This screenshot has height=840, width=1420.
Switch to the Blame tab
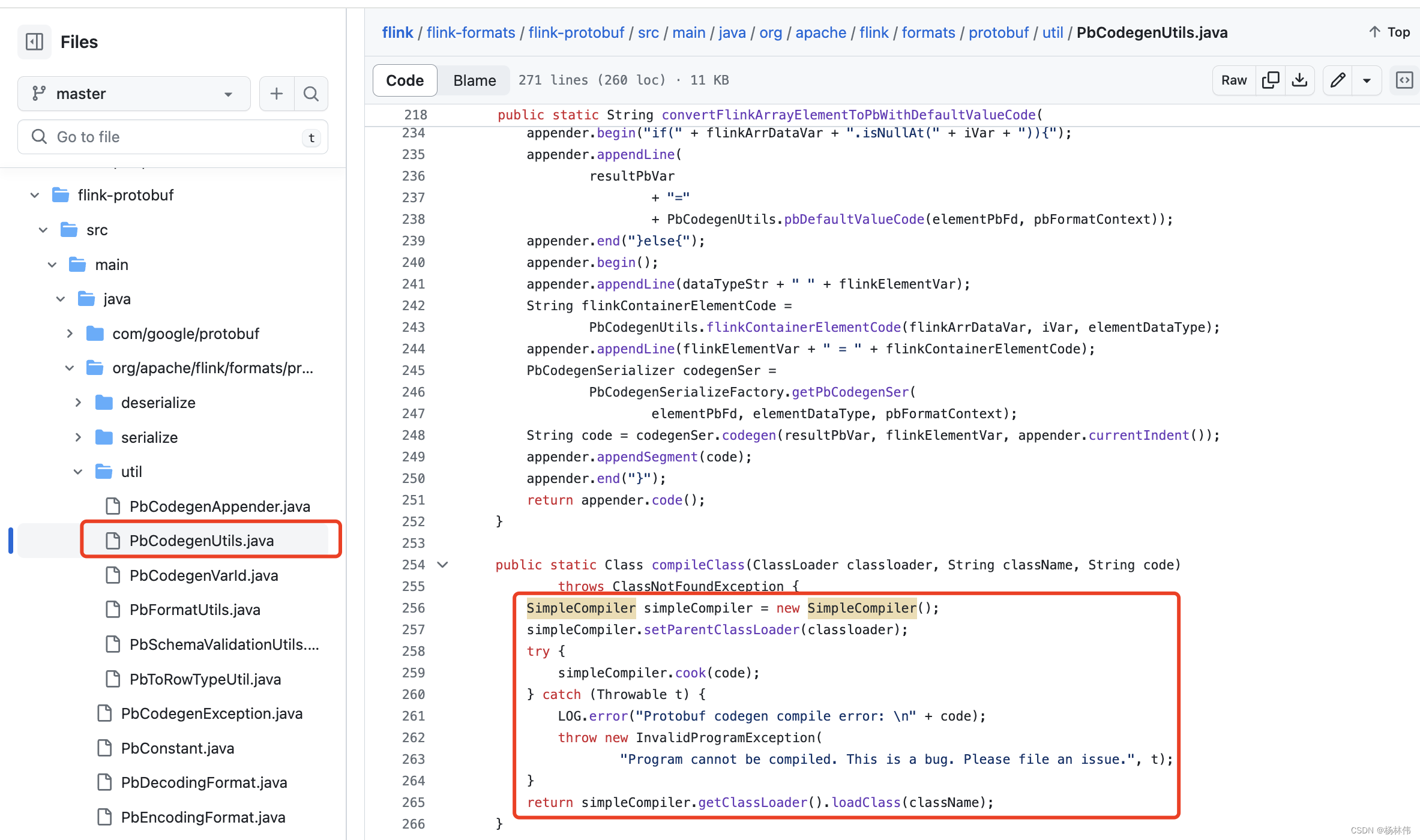click(x=474, y=80)
